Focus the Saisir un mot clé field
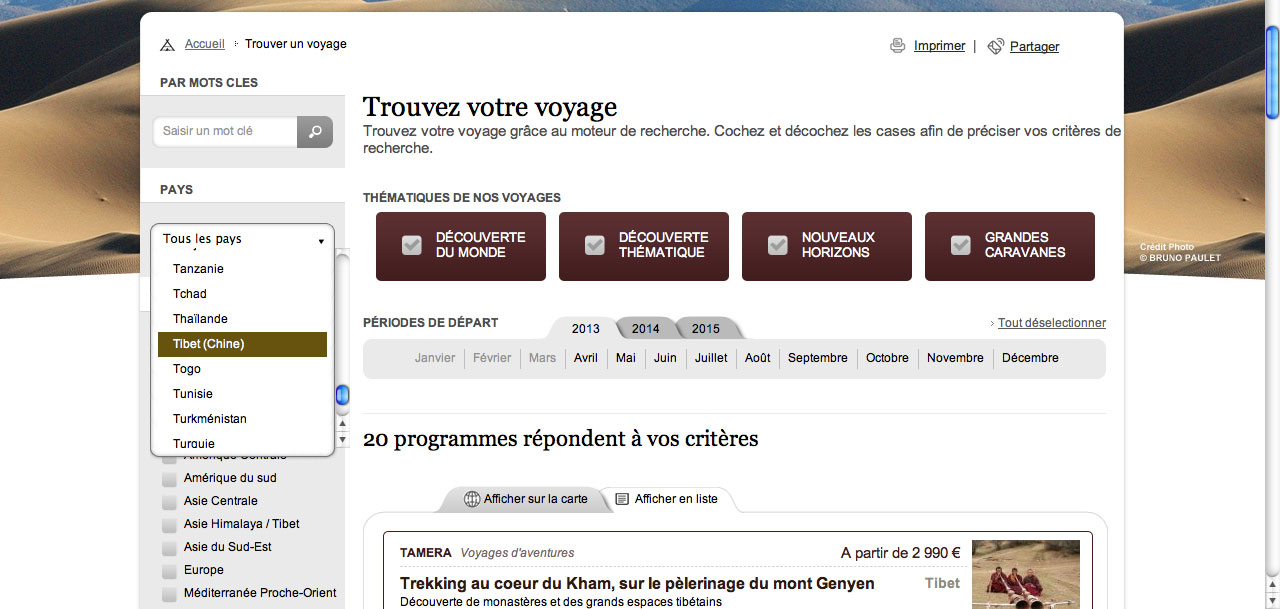The width and height of the screenshot is (1280, 609). pos(225,131)
